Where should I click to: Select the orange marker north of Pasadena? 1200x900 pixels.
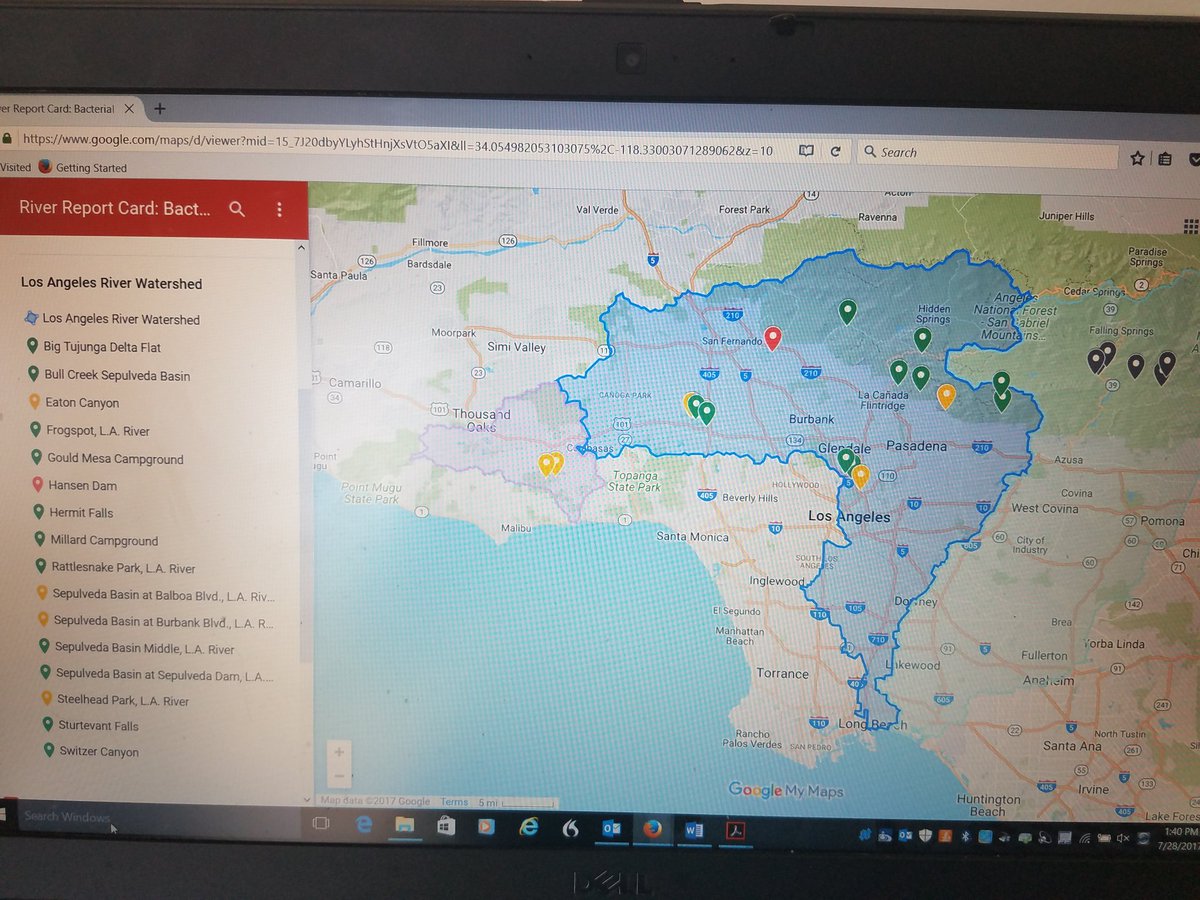(946, 397)
